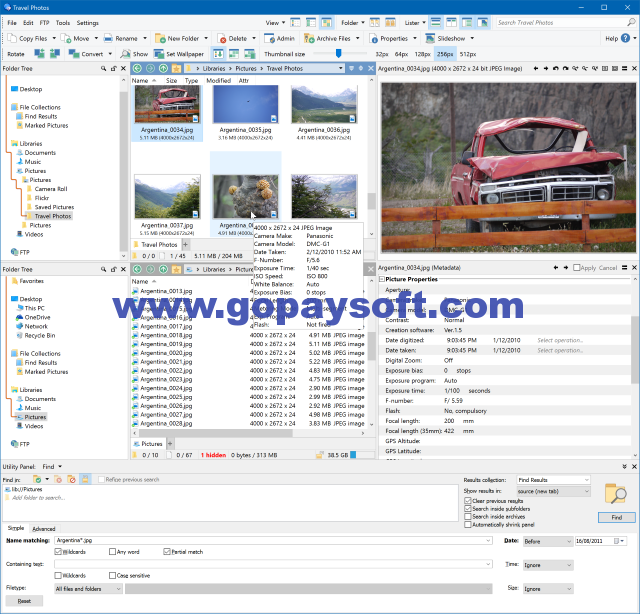The width and height of the screenshot is (640, 614).
Task: Uncheck Clear previous results
Action: 468,501
